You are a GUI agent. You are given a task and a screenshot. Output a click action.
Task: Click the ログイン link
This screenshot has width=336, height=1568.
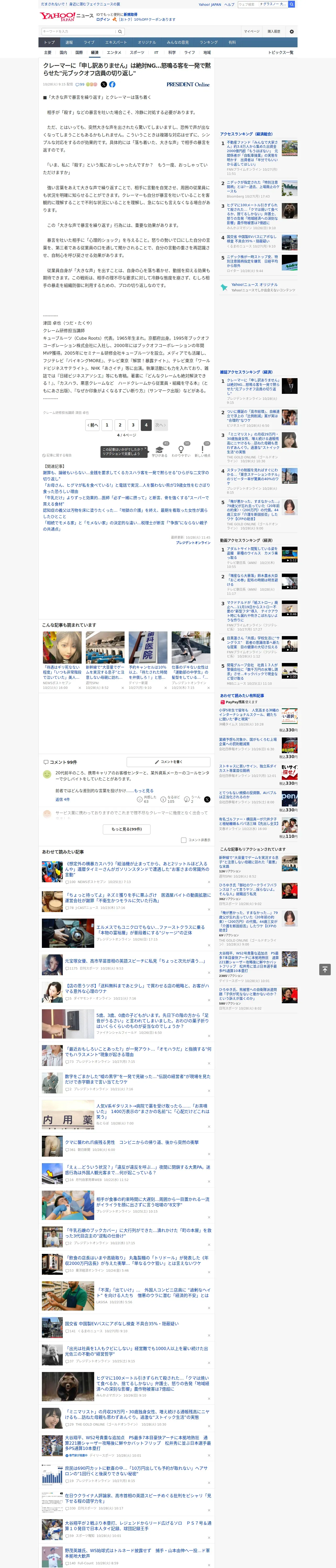[103, 20]
